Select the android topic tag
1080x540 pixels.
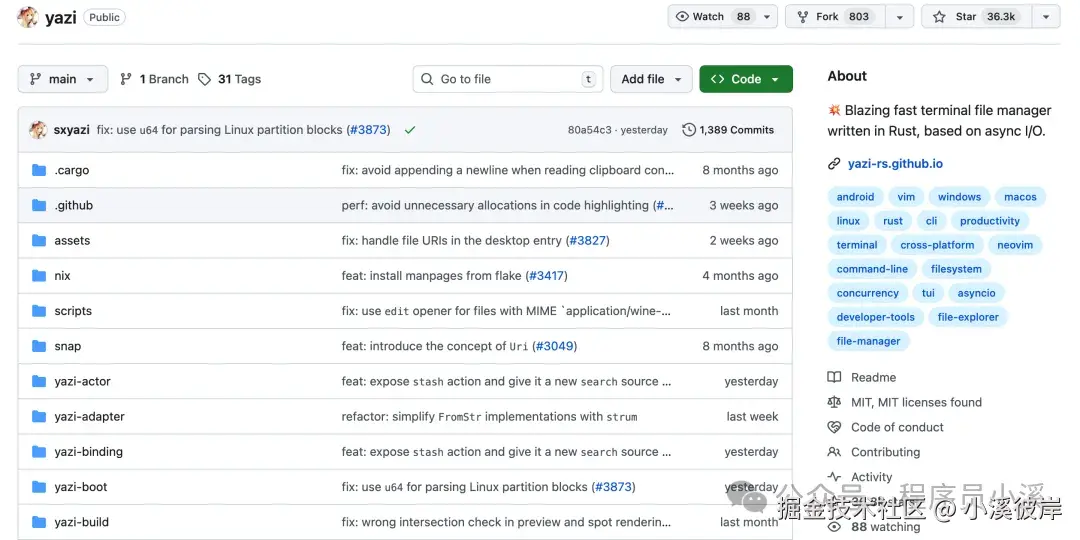[x=855, y=197]
